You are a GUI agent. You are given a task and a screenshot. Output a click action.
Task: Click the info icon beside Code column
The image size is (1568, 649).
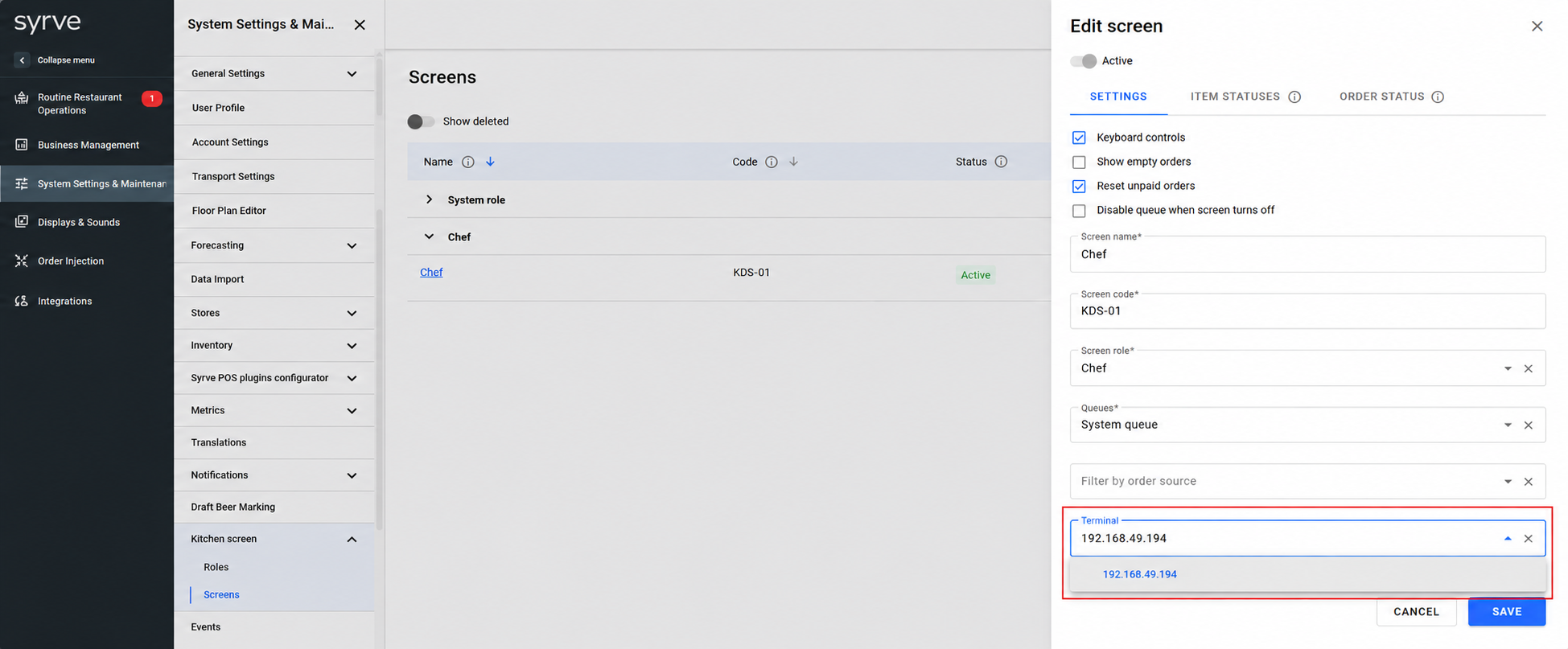pyautogui.click(x=771, y=162)
